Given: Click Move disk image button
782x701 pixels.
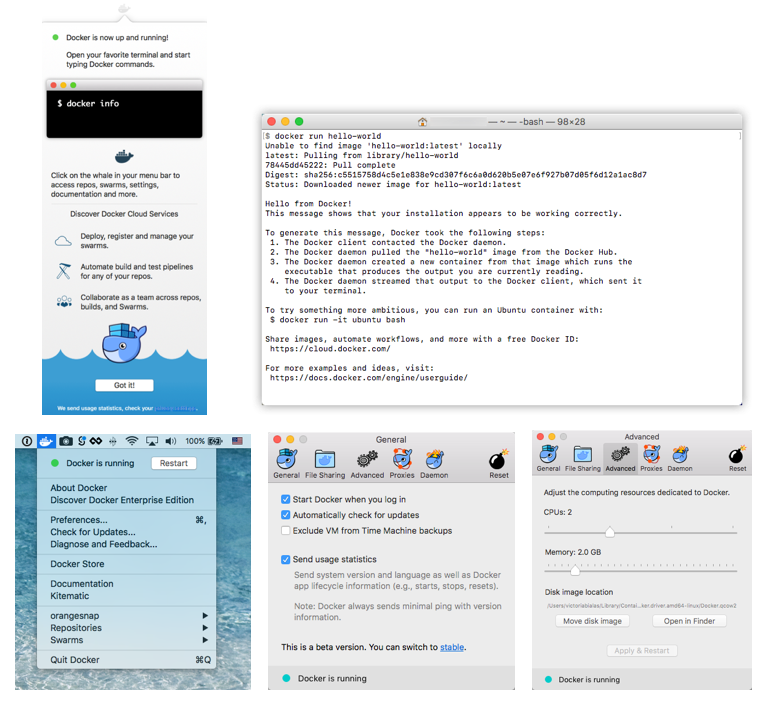Looking at the screenshot, I should tap(592, 621).
